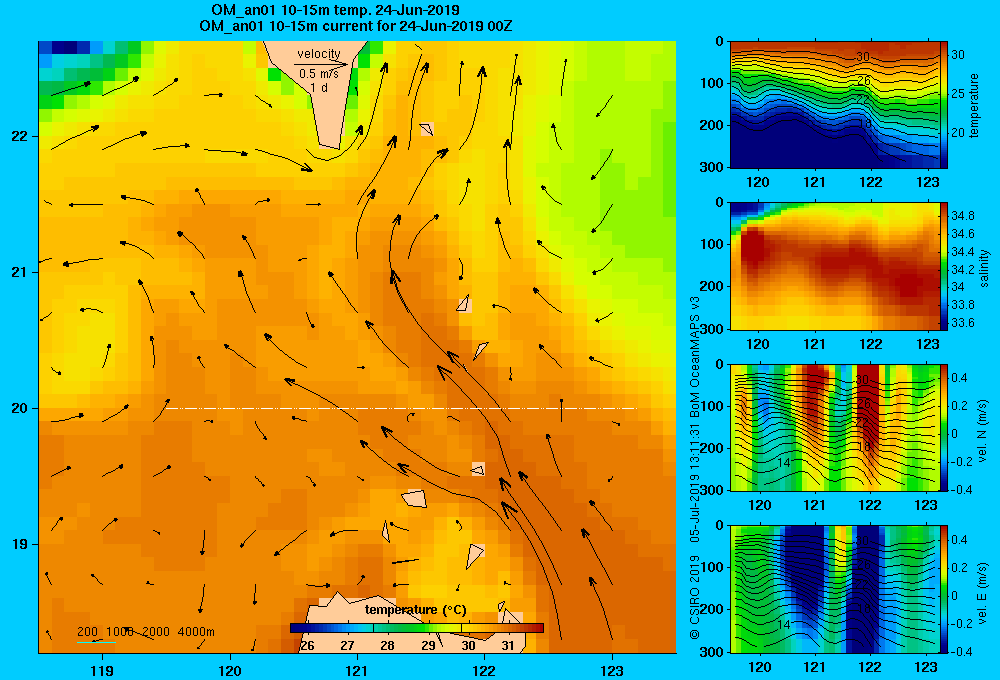Click the vel. N color scale bar
1000x680 pixels.
click(x=944, y=427)
